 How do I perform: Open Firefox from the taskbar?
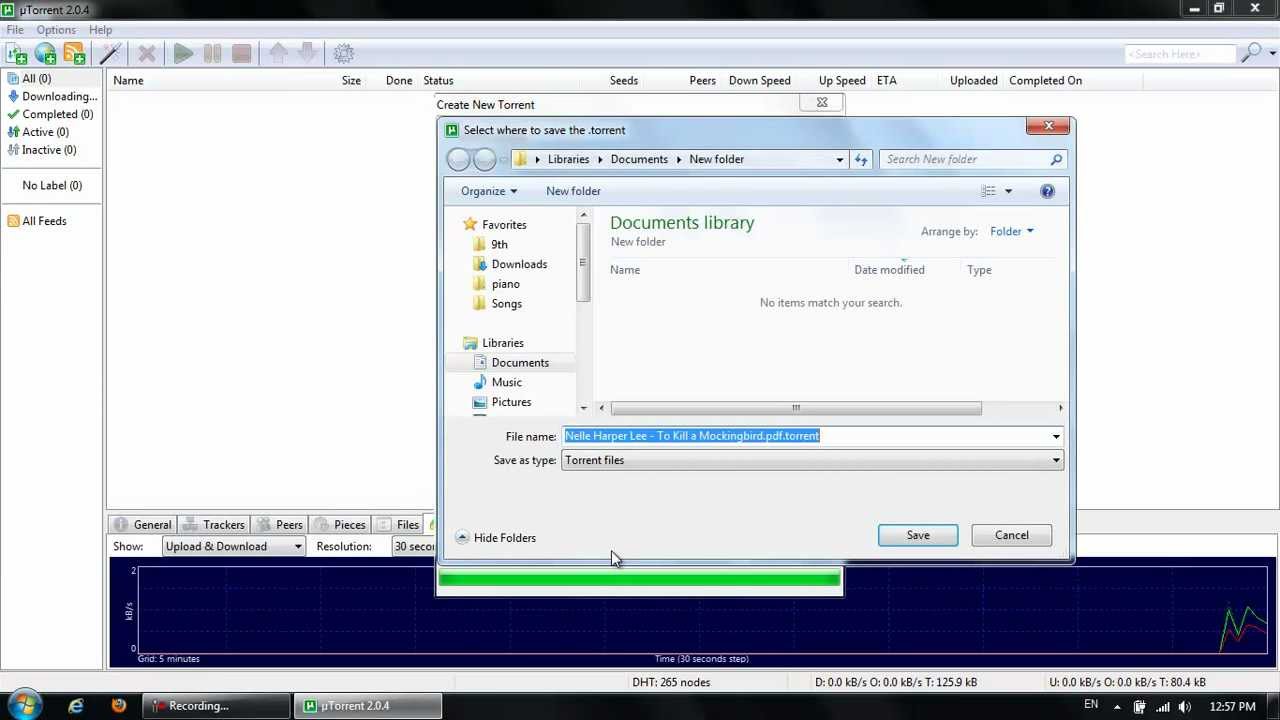pyautogui.click(x=119, y=706)
